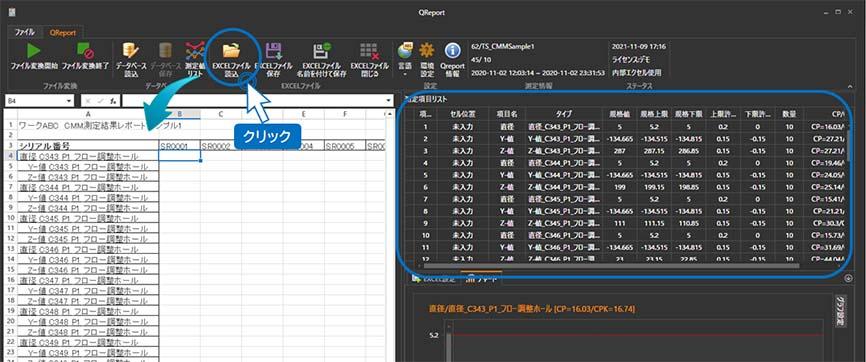Switch to the ファイル ribbon tab
This screenshot has width=866, height=362.
(25, 33)
